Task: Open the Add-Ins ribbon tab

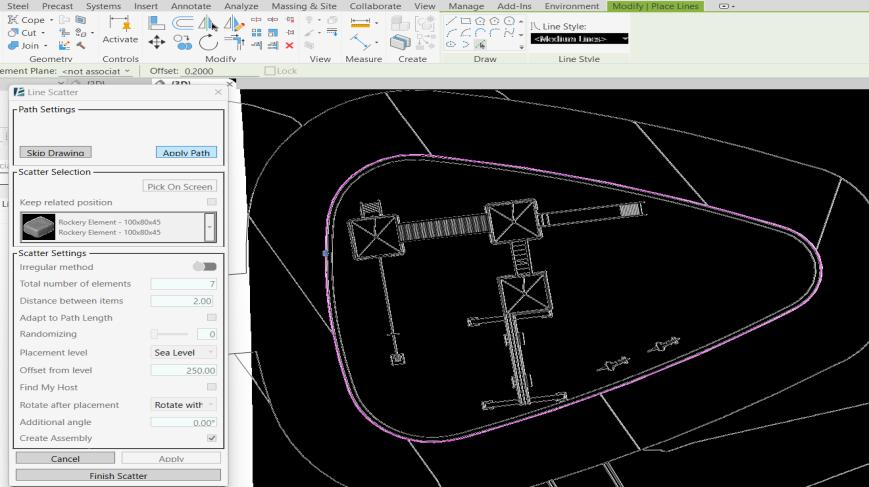Action: pos(514,6)
